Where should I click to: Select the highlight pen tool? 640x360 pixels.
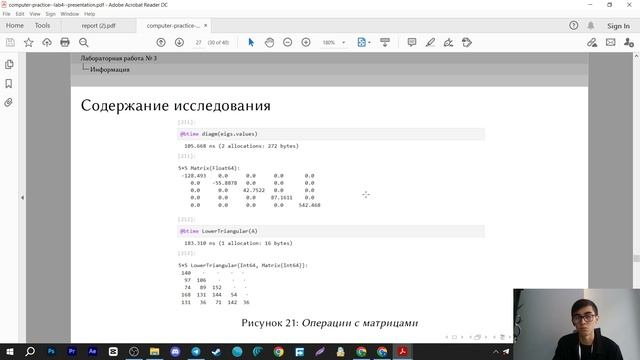430,42
